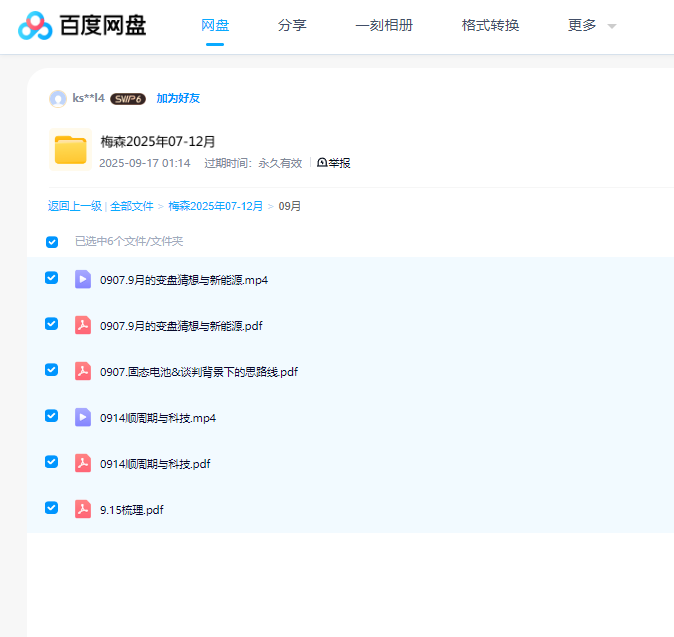Click 09月 current breadcrumb text

(290, 206)
